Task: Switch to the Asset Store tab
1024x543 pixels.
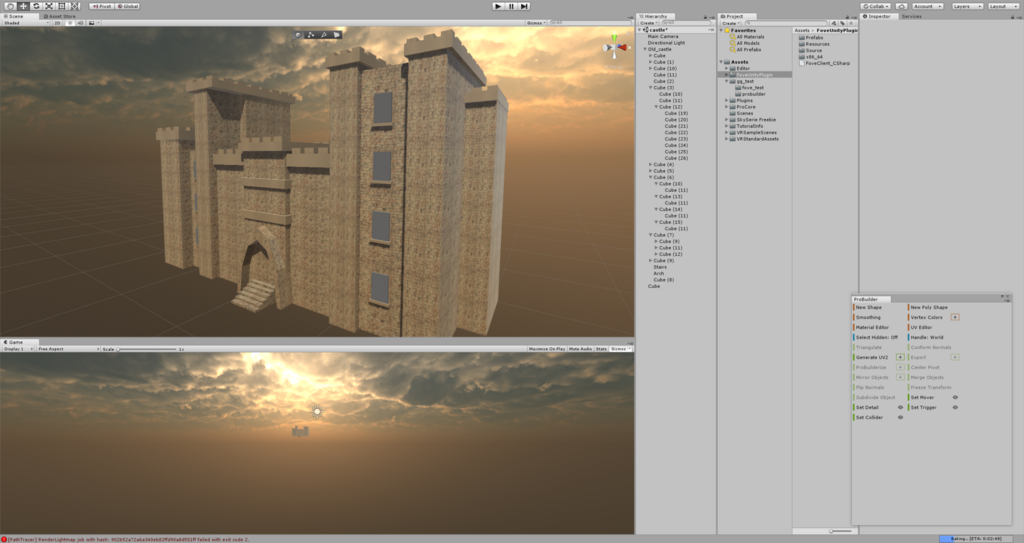Action: [60, 16]
